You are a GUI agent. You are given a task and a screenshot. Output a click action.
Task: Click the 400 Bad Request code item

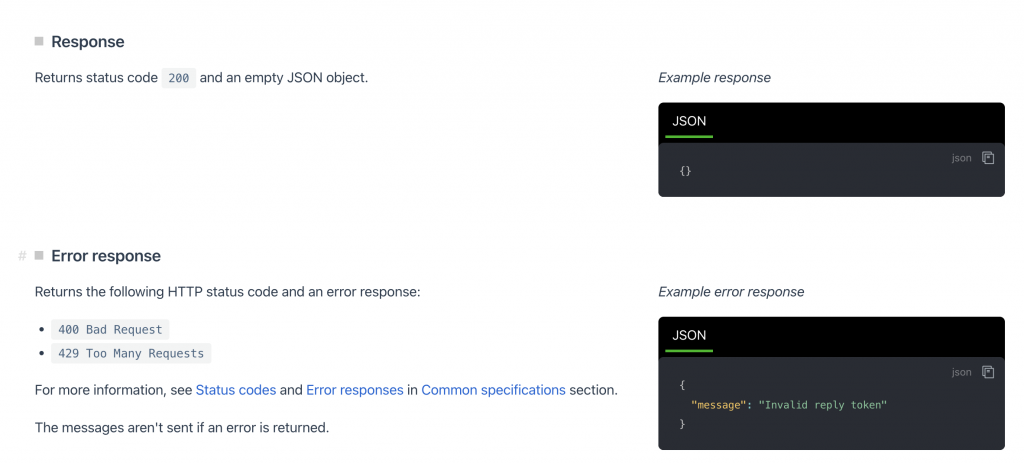click(x=110, y=330)
